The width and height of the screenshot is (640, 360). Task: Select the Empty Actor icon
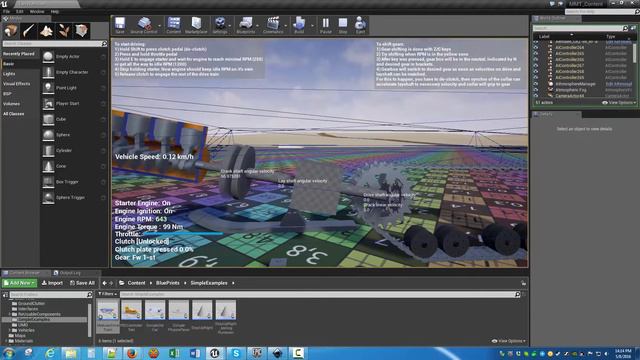pos(48,57)
